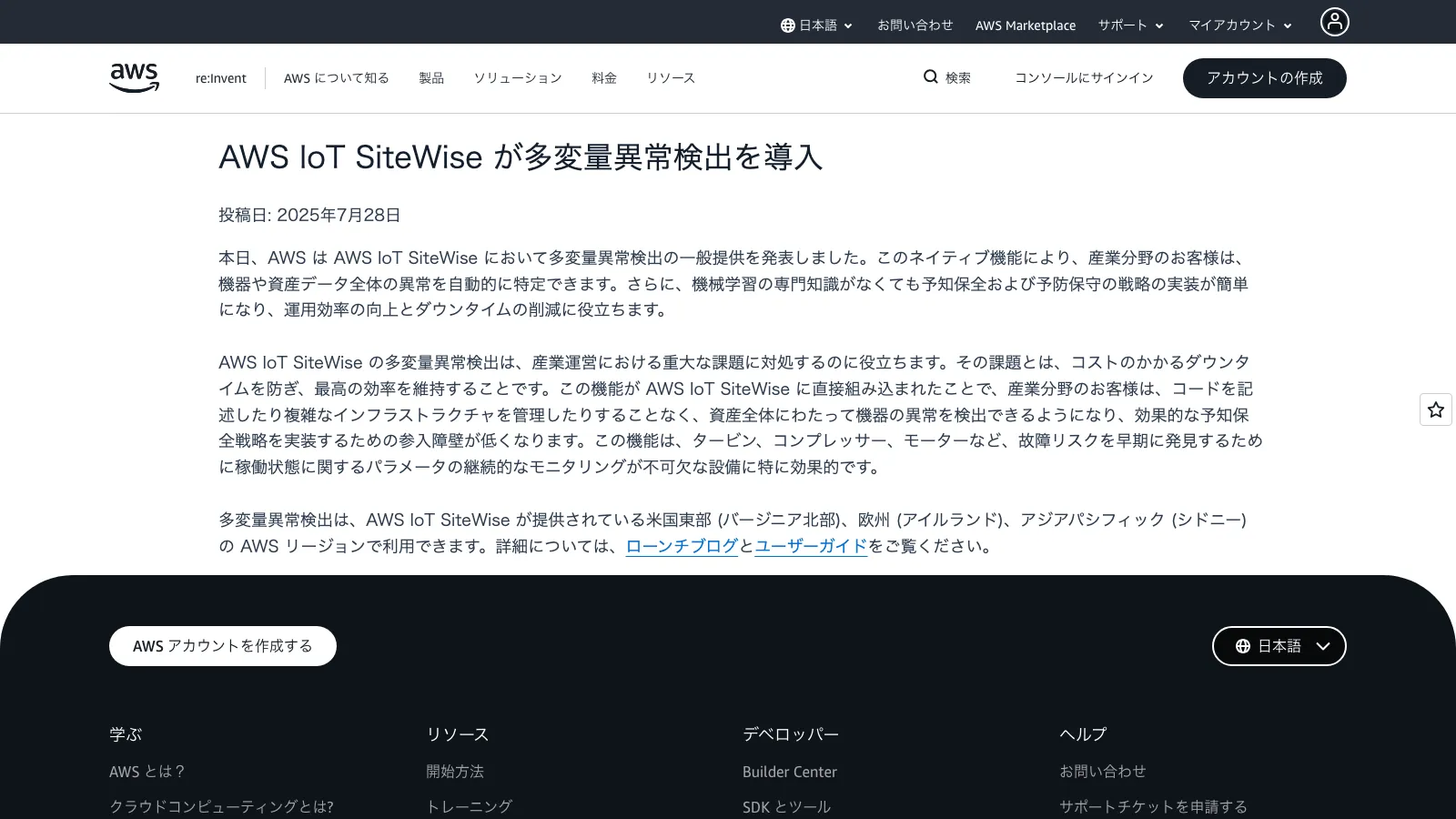
Task: Open the リソース menu
Action: [671, 78]
